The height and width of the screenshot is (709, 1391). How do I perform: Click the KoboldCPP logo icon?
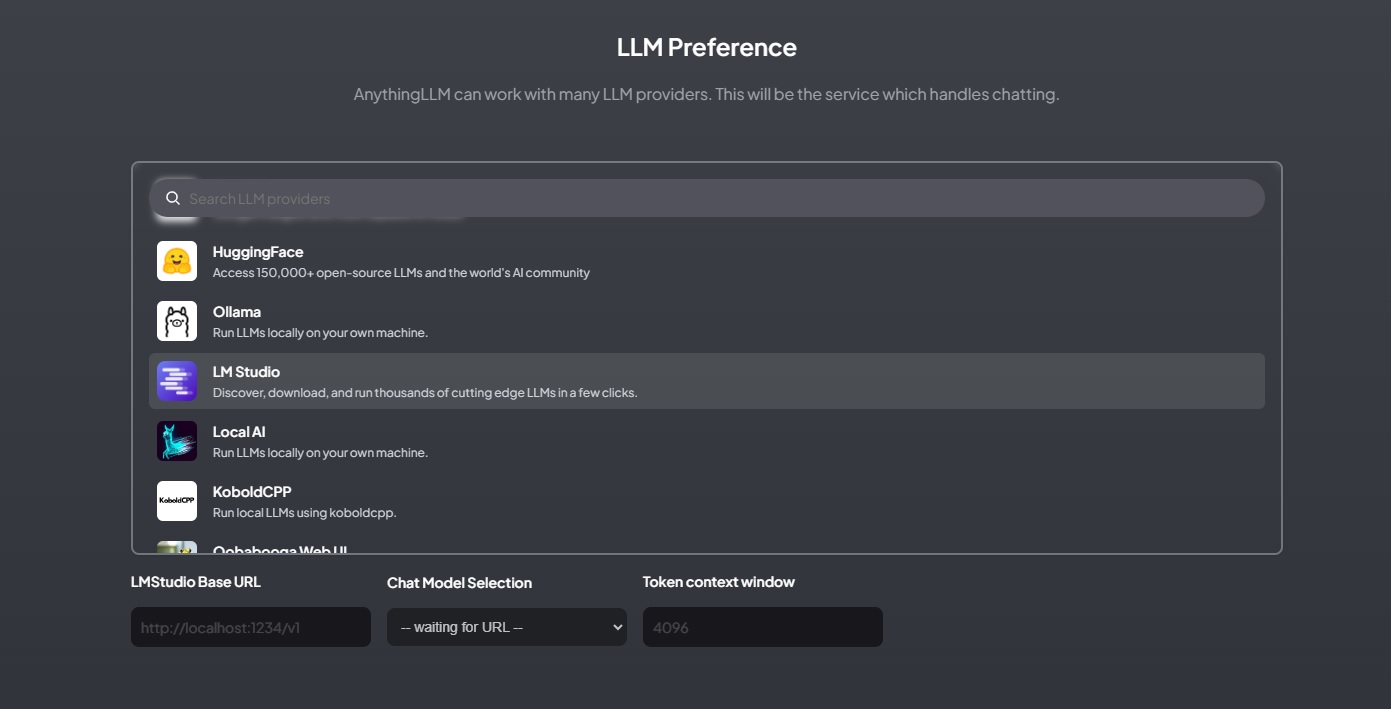coord(176,501)
